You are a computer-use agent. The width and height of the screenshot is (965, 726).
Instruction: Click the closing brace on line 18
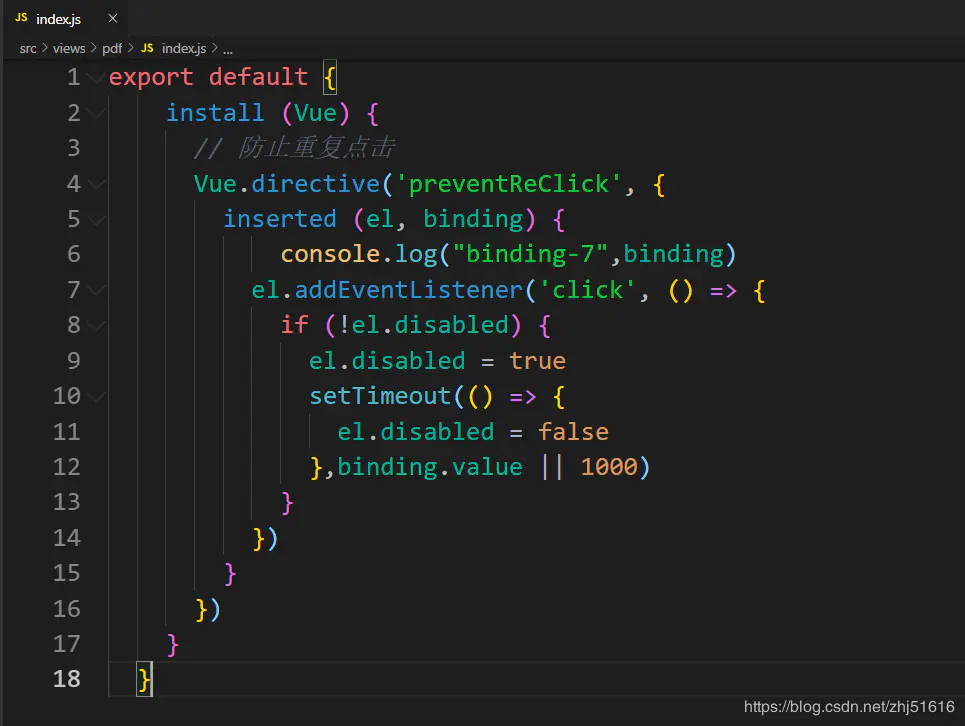coord(144,680)
